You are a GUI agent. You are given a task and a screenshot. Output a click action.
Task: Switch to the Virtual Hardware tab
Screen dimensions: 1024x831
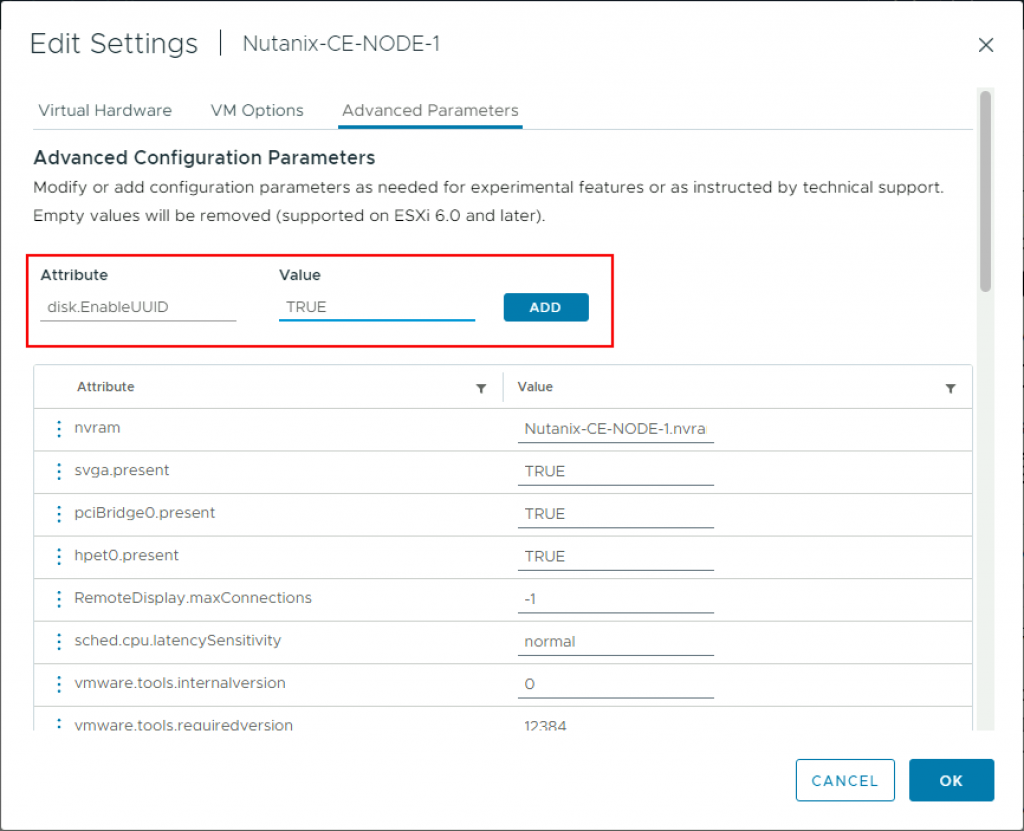pyautogui.click(x=104, y=110)
